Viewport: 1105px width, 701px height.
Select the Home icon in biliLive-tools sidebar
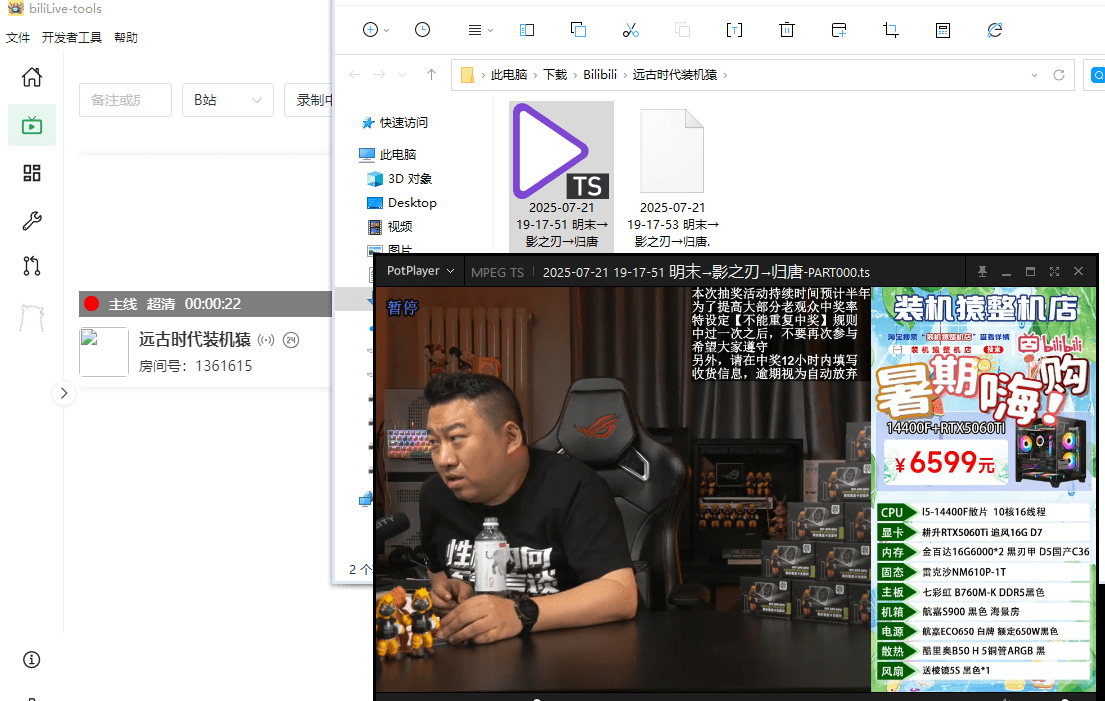pyautogui.click(x=31, y=76)
